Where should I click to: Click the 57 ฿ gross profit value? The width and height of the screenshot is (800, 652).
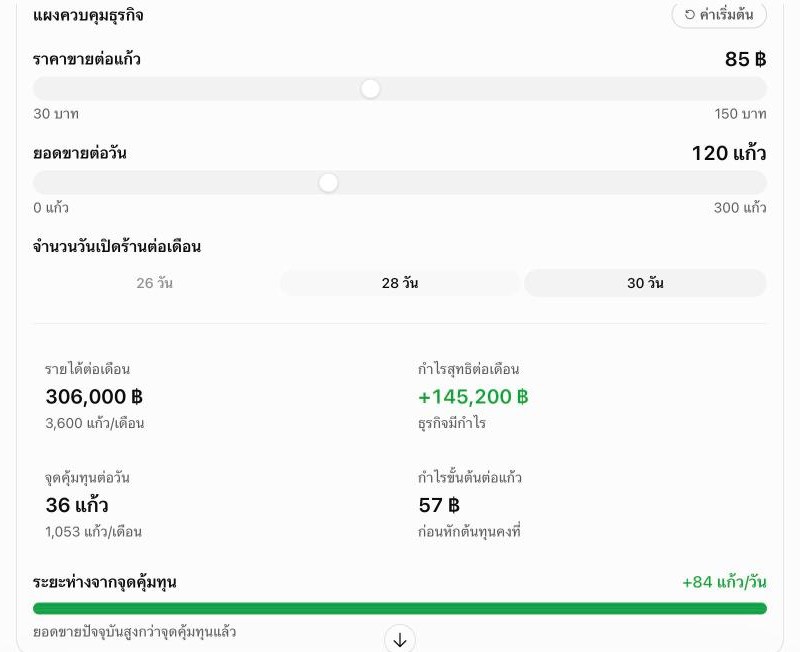click(x=439, y=505)
